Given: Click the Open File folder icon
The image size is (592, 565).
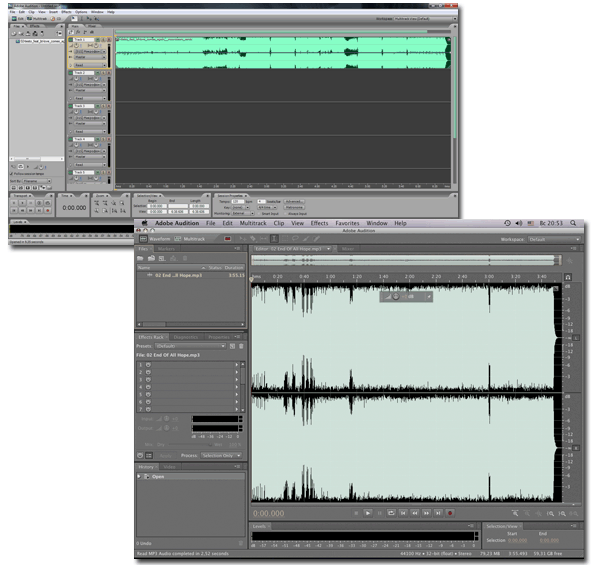Looking at the screenshot, I should (140, 258).
